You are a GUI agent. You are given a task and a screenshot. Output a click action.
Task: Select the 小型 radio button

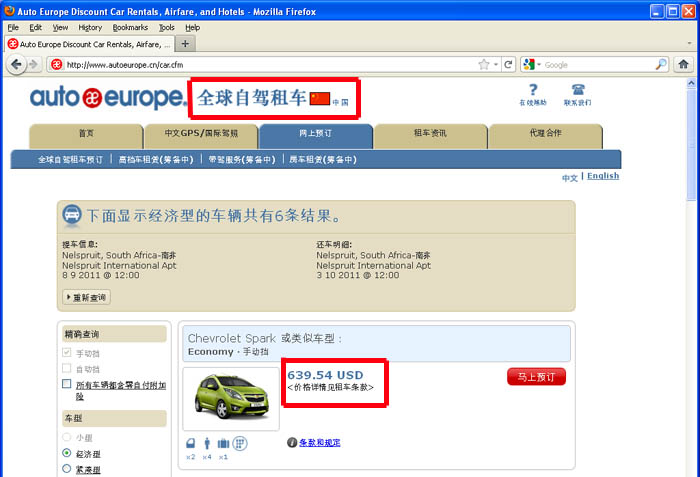(67, 437)
